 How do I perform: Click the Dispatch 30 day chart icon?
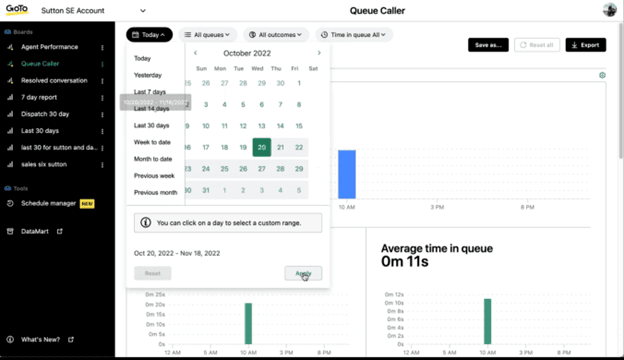(x=10, y=114)
